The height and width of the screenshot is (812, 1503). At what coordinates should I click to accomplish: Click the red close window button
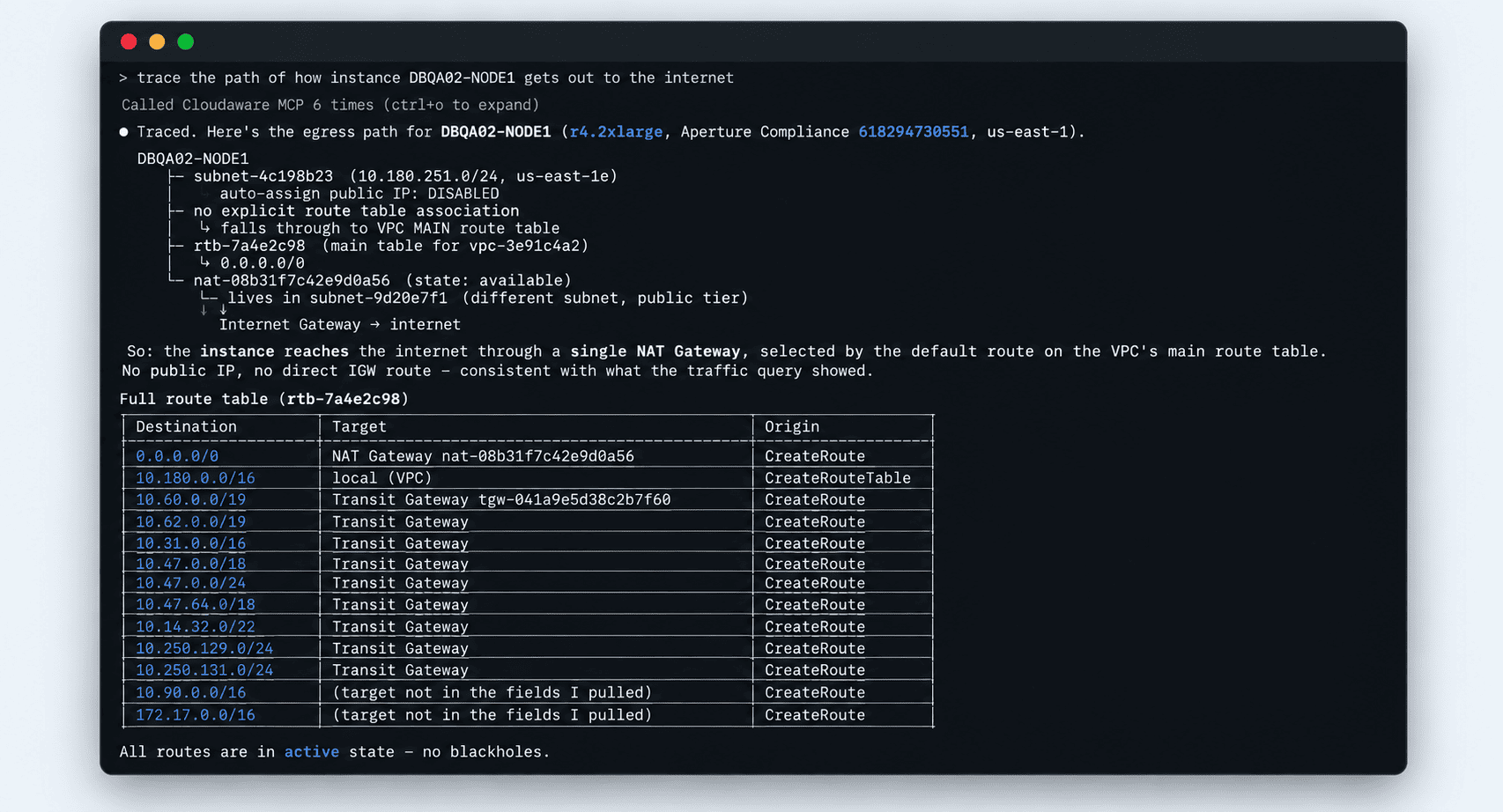129,41
